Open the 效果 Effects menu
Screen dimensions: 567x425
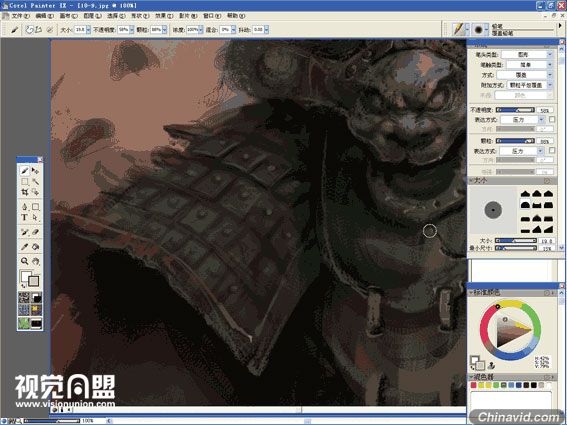coord(164,16)
